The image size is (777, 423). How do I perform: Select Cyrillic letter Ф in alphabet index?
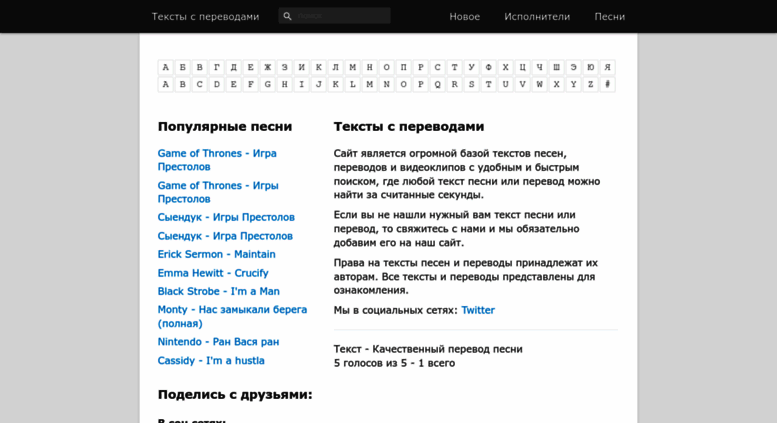click(488, 67)
